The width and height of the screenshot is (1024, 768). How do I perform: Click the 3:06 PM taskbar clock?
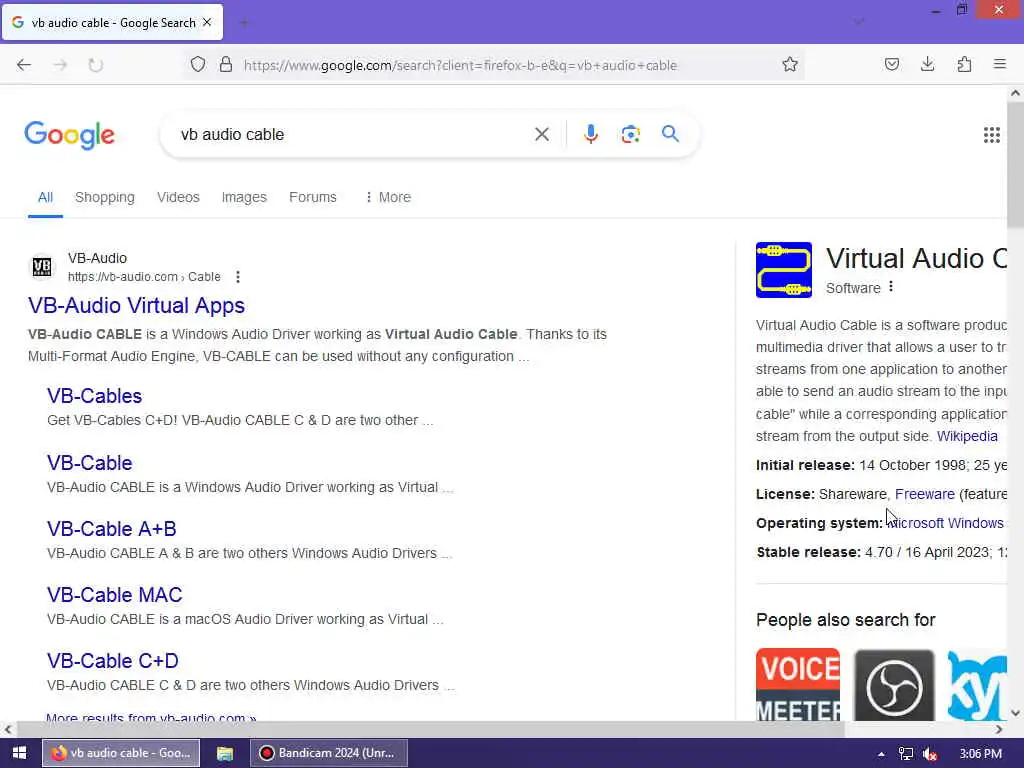pos(980,754)
